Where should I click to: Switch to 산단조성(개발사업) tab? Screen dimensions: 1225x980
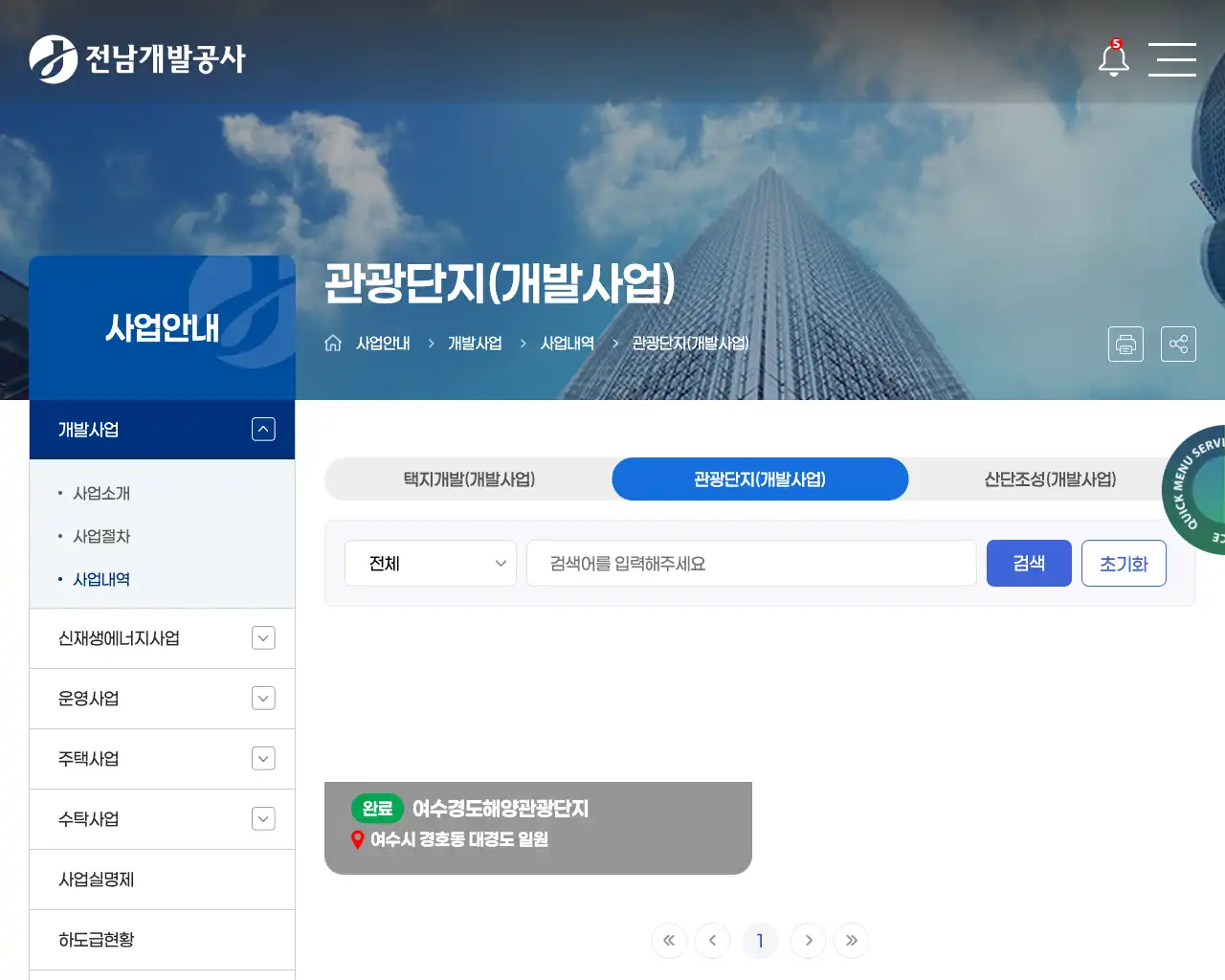(x=1051, y=479)
